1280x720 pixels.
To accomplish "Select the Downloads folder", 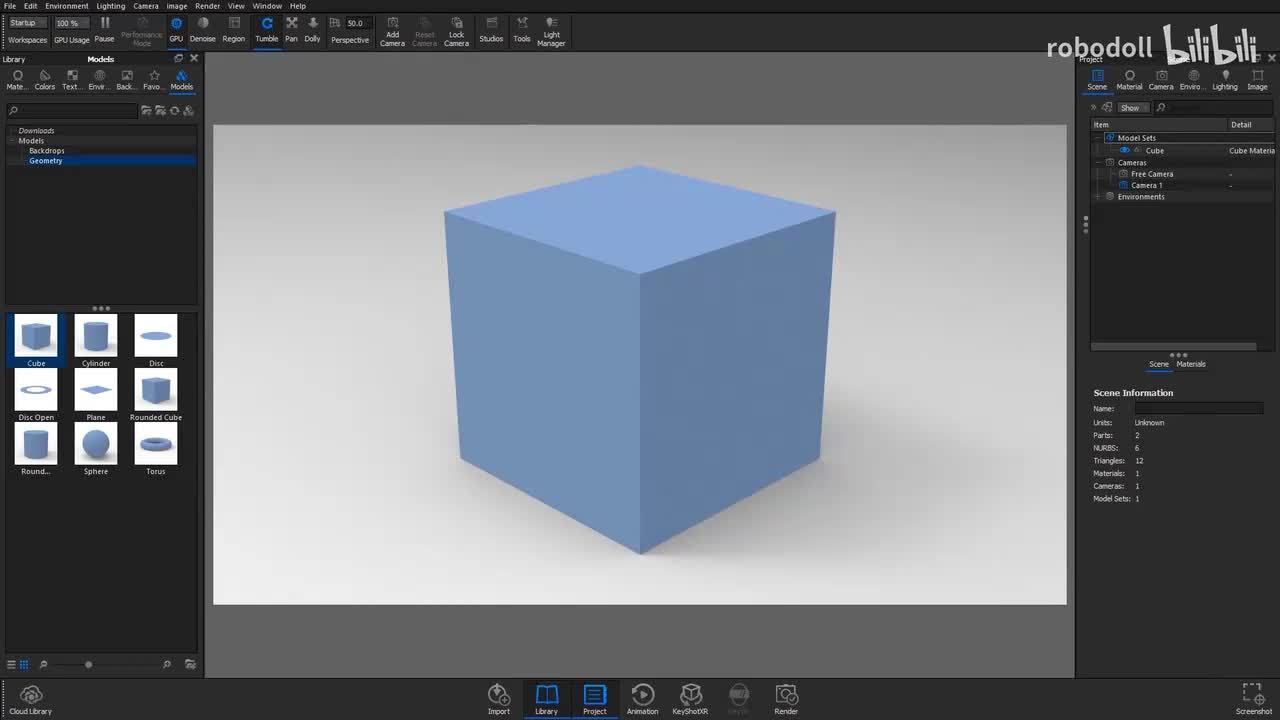I will pos(36,131).
